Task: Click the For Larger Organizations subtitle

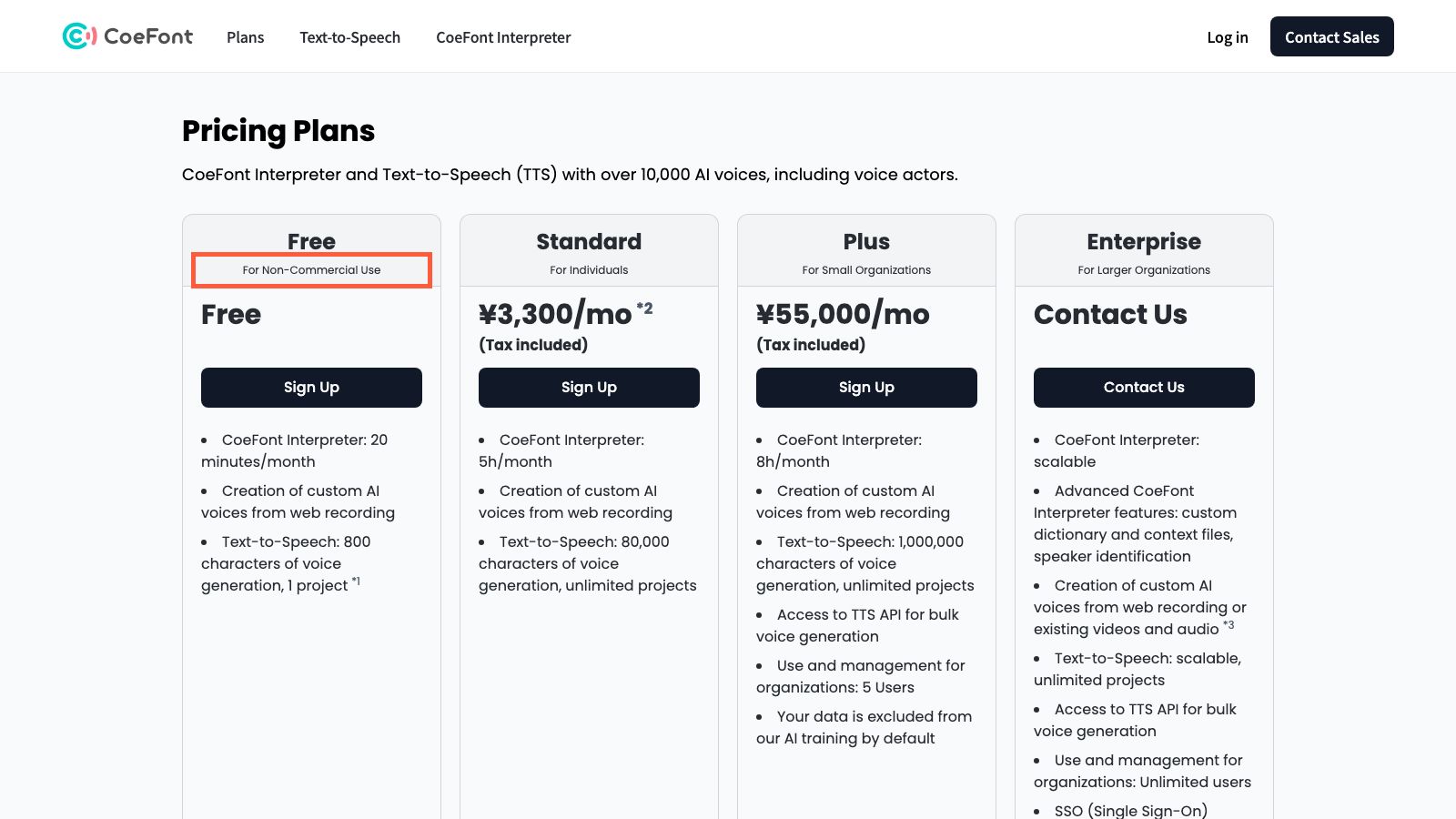Action: pos(1144,270)
